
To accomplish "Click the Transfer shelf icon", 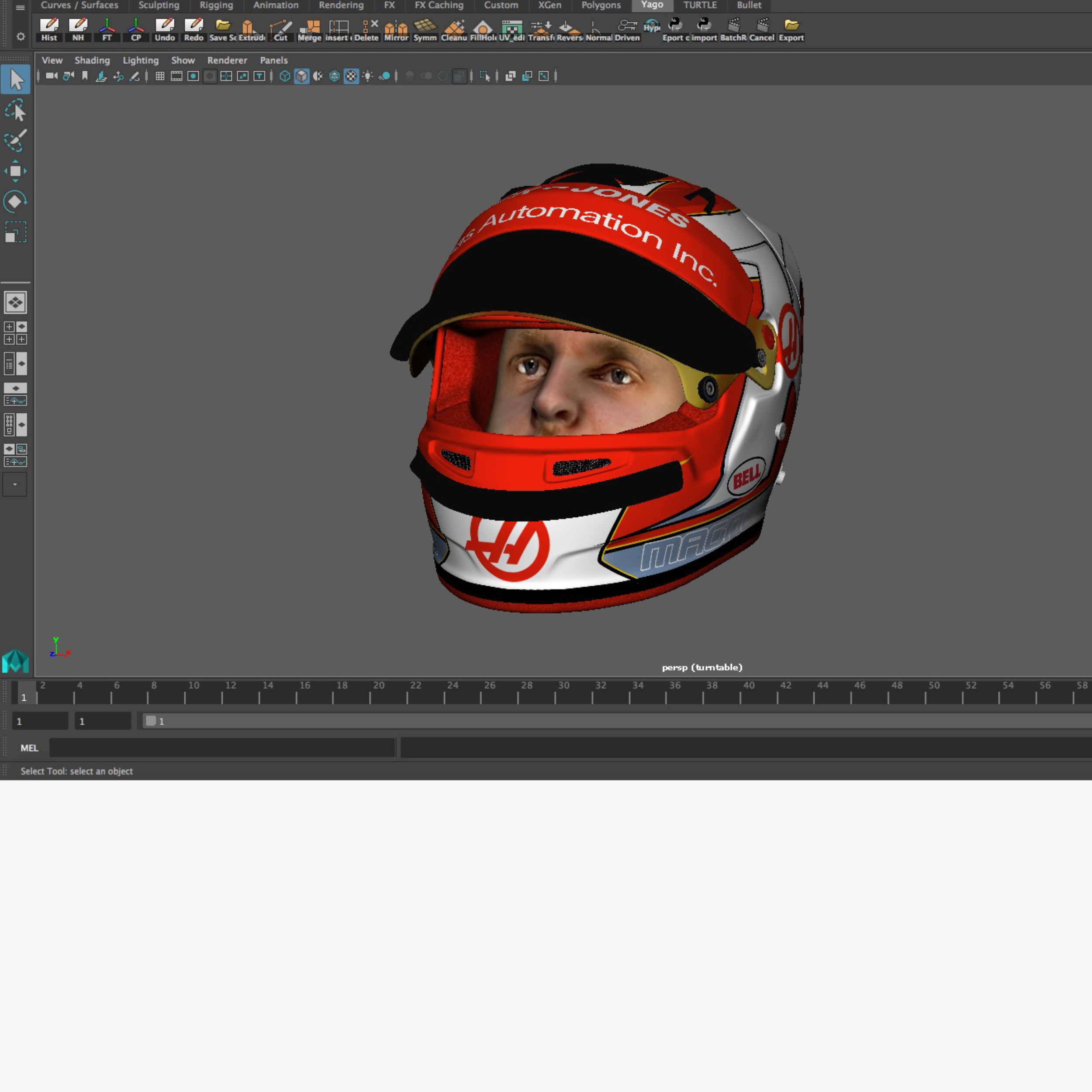I will [x=540, y=30].
